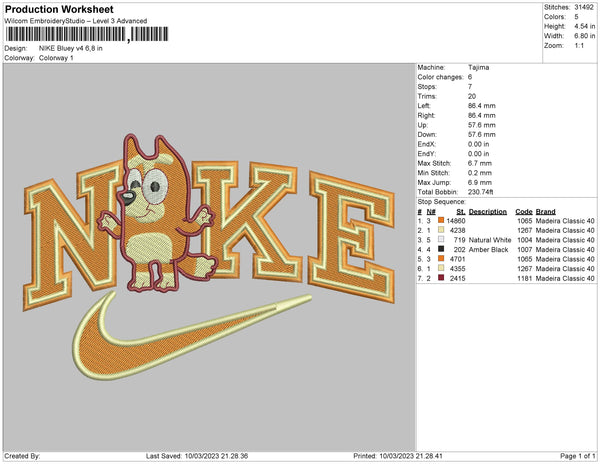This screenshot has height=464, width=600.
Task: Click the 'Code' column header
Action: (523, 211)
